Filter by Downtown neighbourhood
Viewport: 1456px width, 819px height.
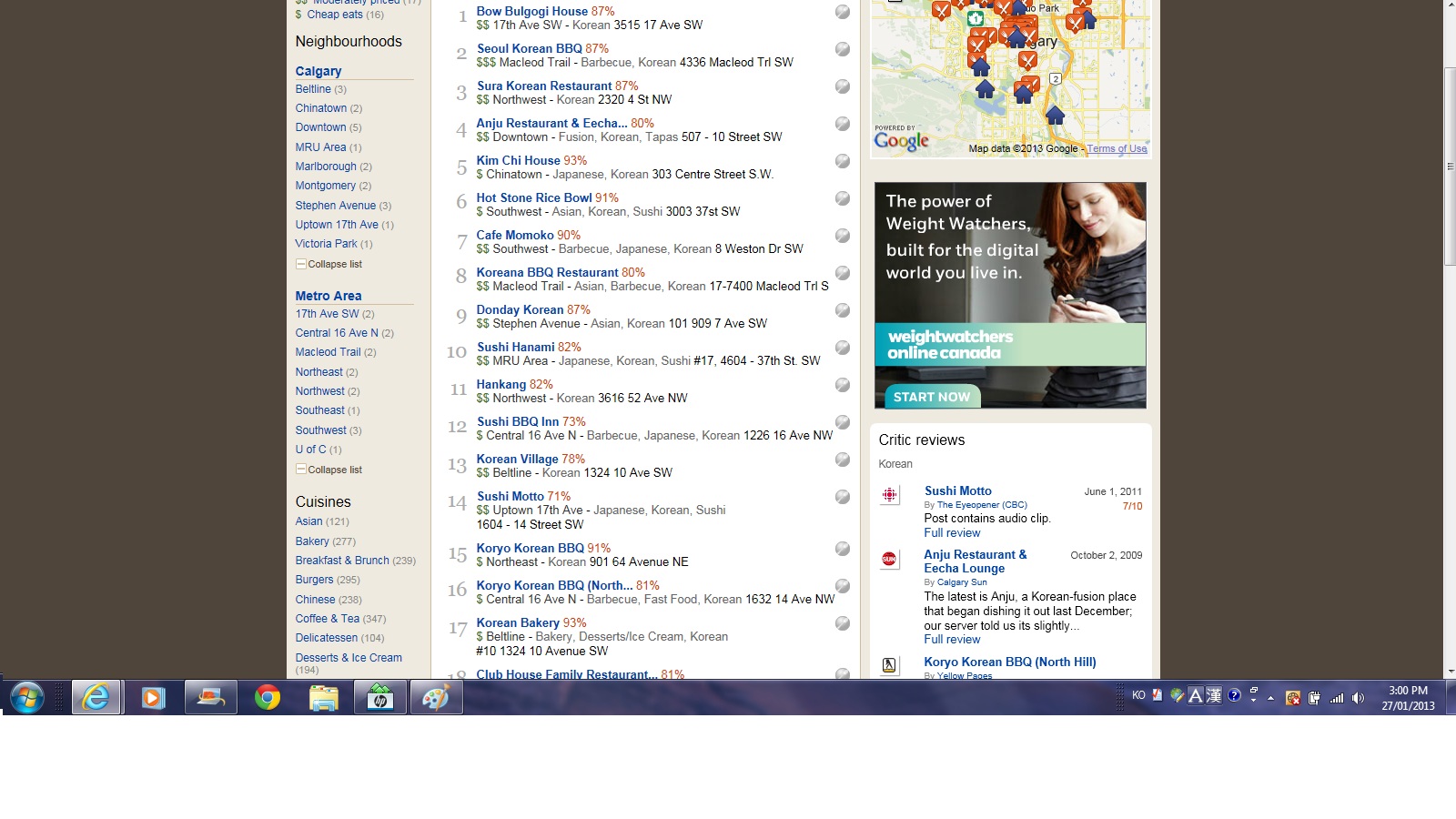(x=320, y=127)
